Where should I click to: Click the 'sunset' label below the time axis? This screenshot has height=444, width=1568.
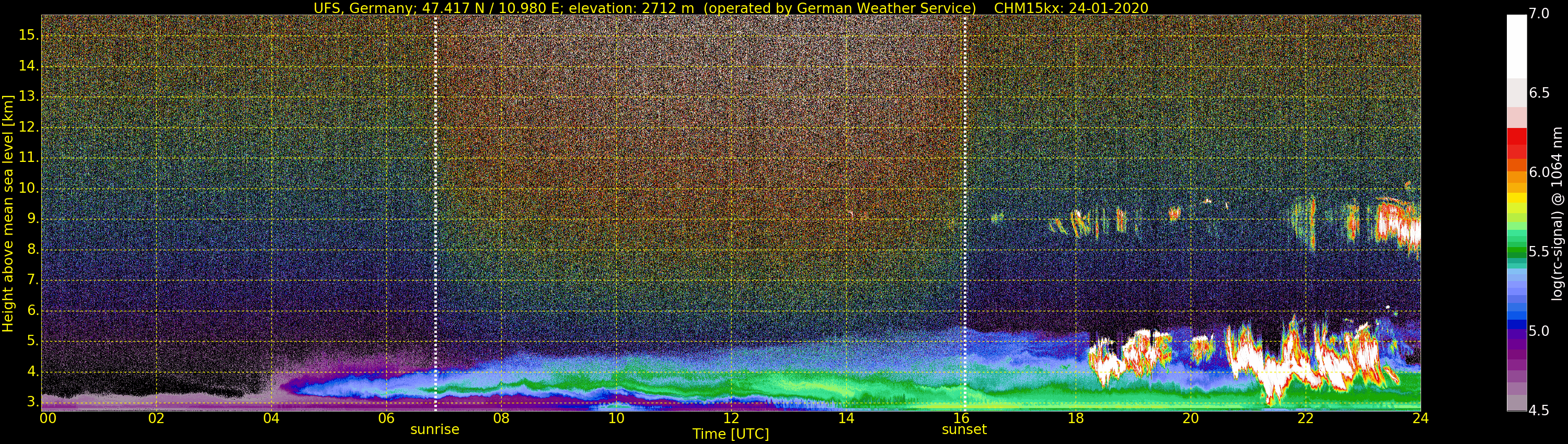964,429
